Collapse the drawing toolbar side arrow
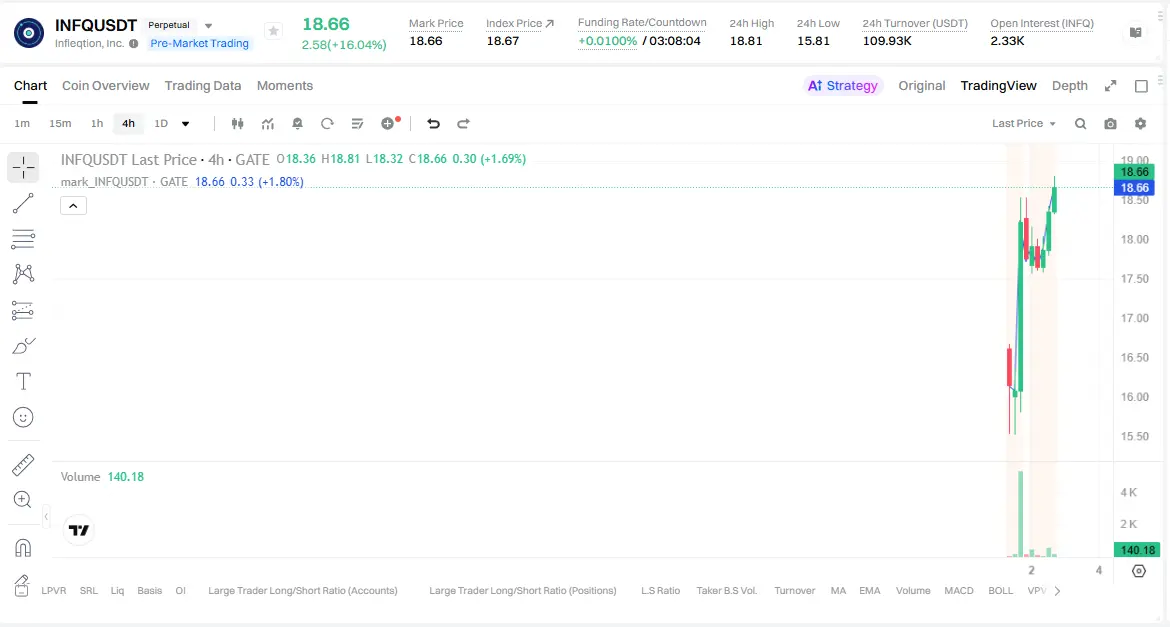Viewport: 1170px width, 627px height. click(x=46, y=516)
